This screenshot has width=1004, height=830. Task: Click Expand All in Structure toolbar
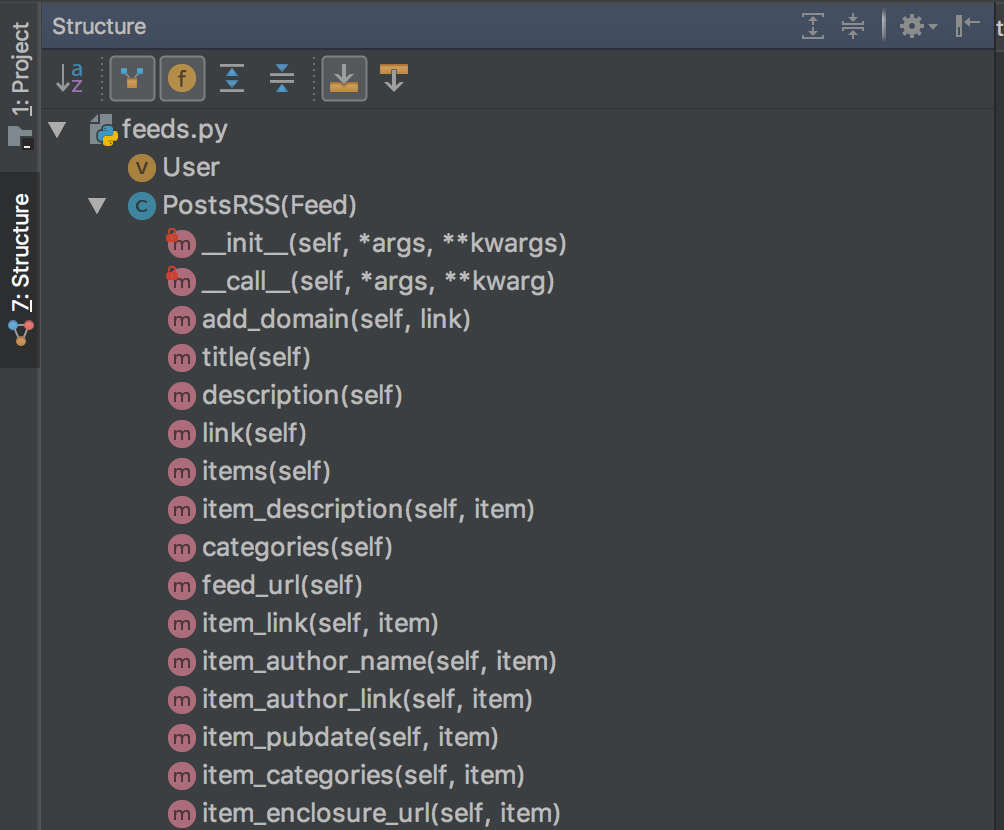(x=232, y=78)
